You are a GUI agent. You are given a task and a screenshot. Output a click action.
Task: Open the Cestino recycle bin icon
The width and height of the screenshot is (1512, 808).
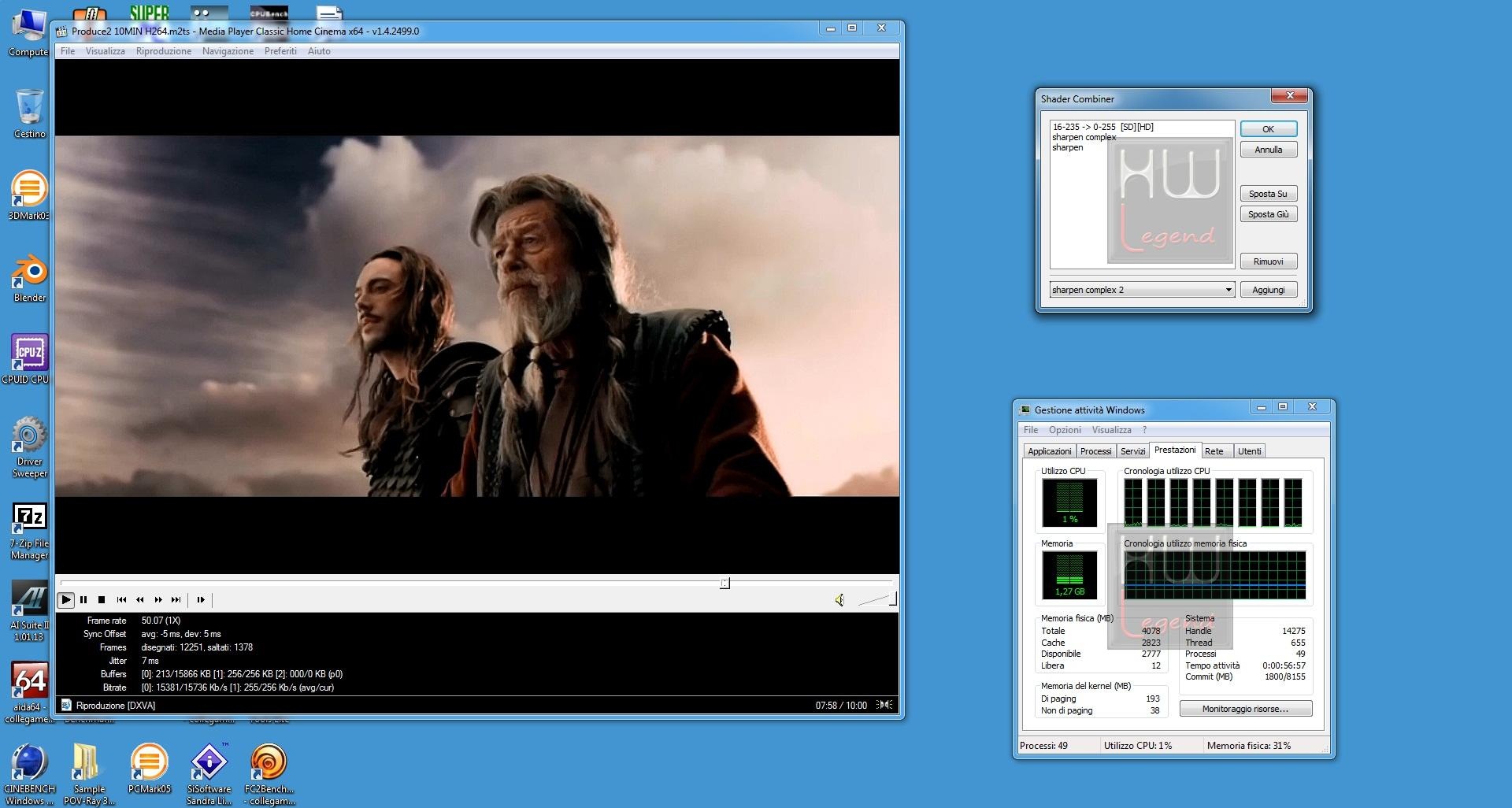coord(29,113)
